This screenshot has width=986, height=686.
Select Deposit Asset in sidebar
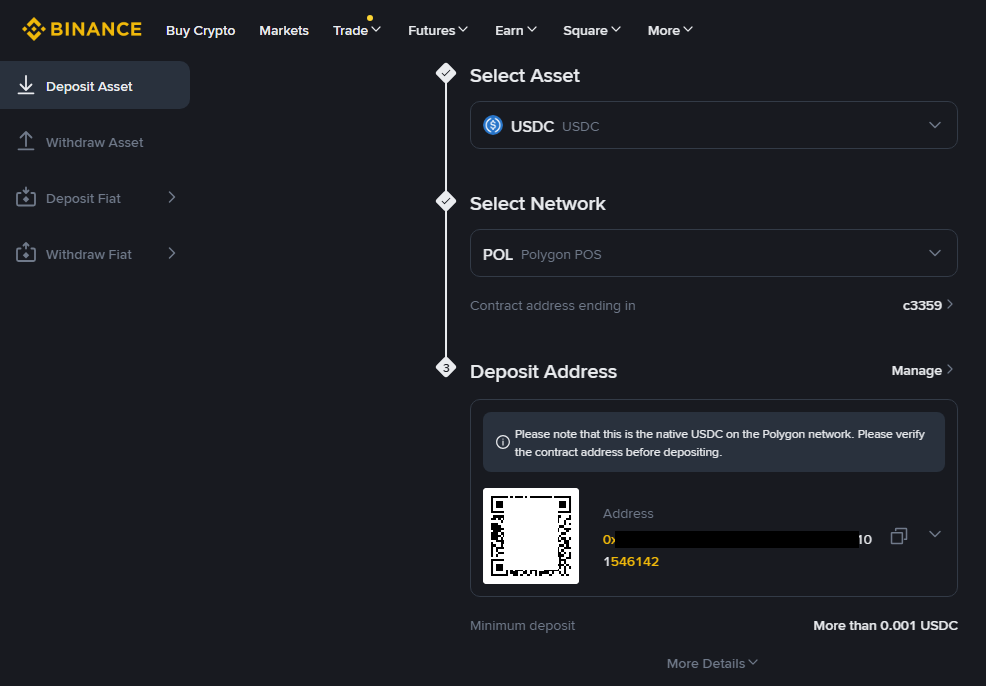click(x=95, y=85)
